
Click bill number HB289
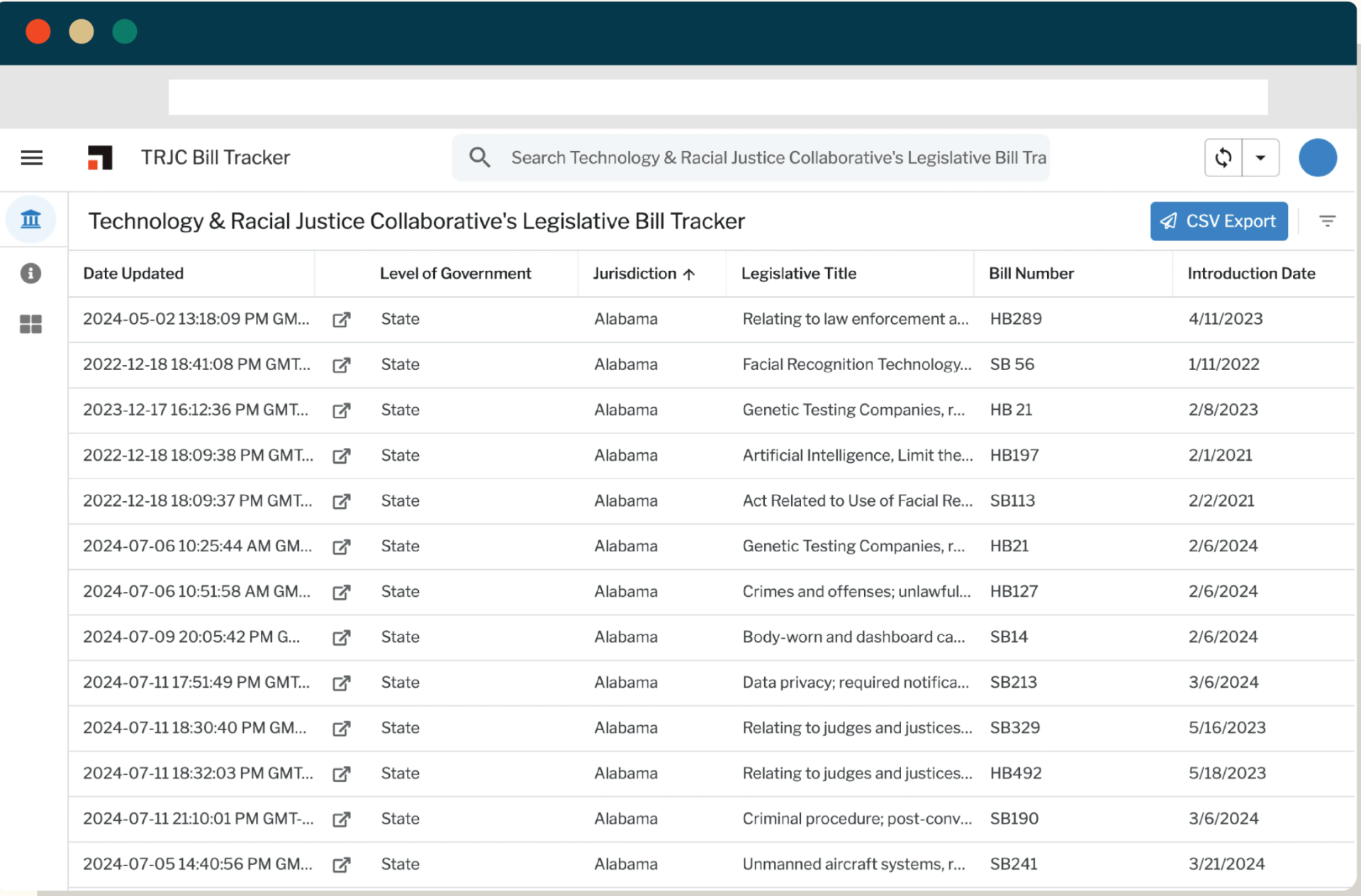tap(1016, 319)
